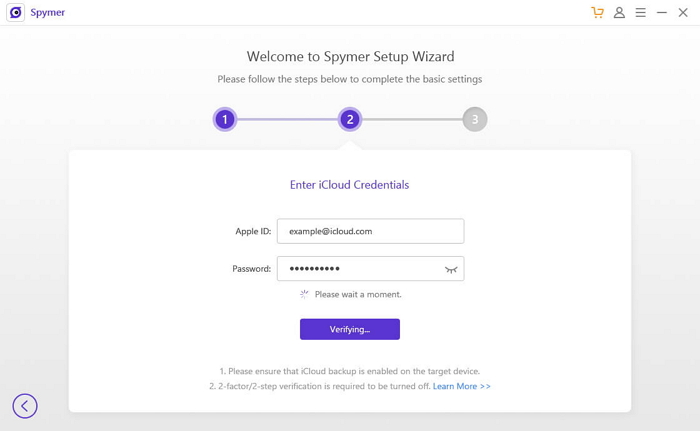Open the hamburger menu
700x431 pixels.
point(641,13)
